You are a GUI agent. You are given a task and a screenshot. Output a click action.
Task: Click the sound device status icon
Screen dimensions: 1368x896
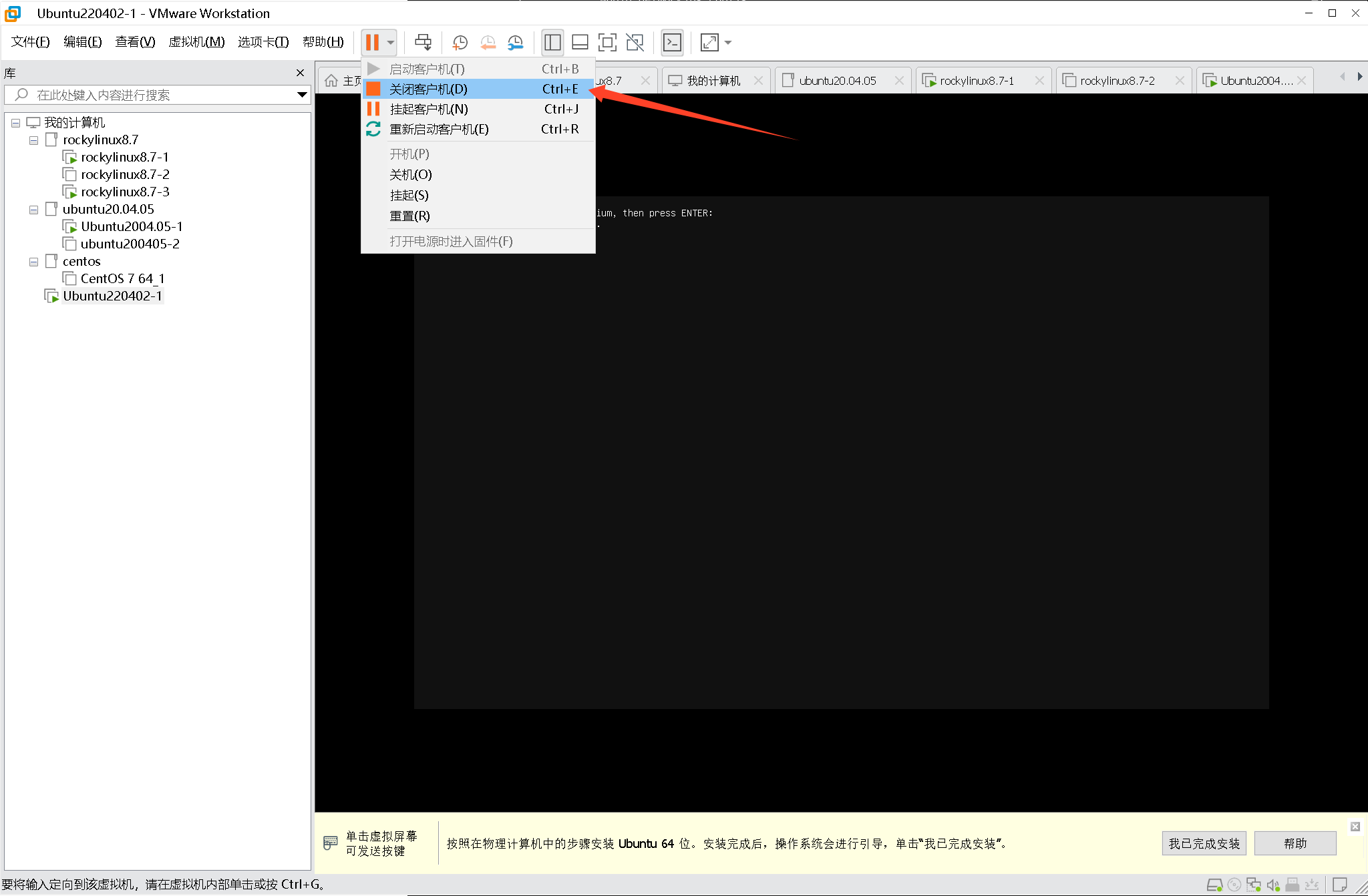(x=1272, y=885)
